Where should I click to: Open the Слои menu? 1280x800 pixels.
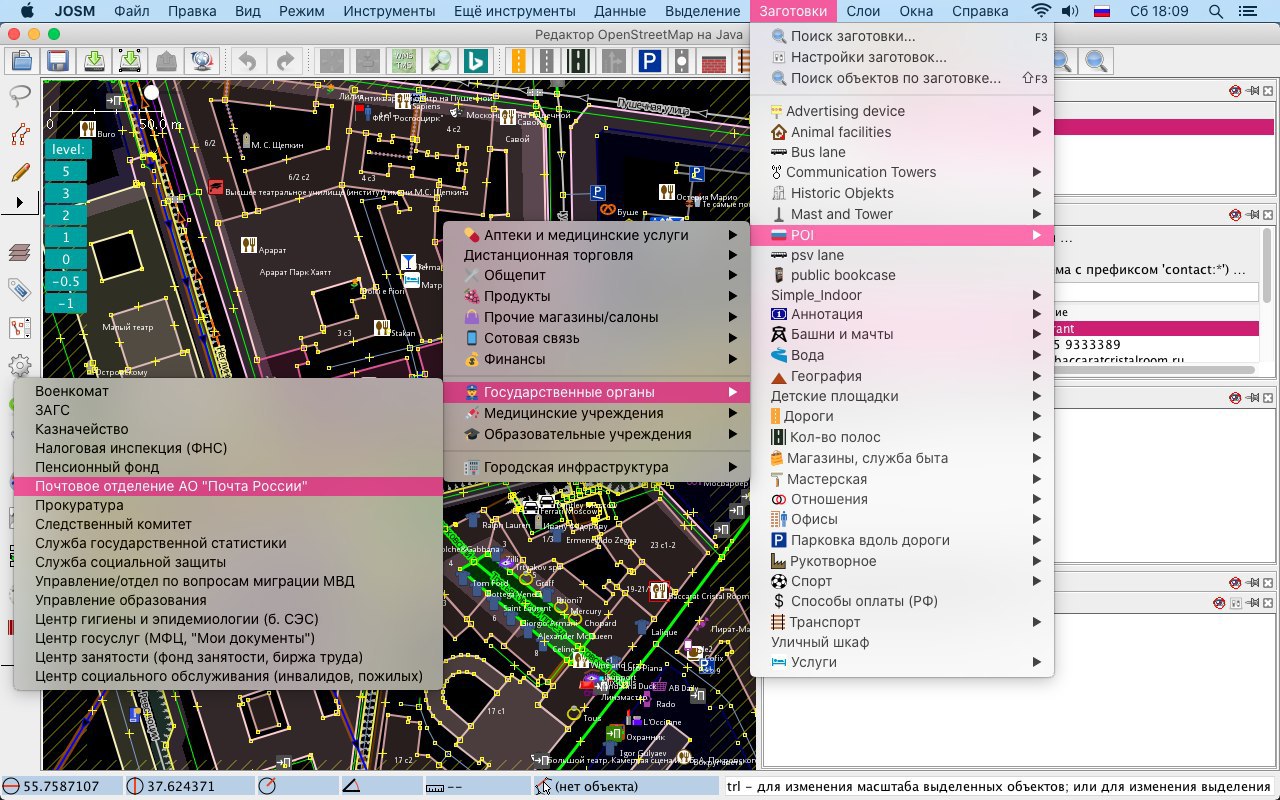(x=863, y=12)
